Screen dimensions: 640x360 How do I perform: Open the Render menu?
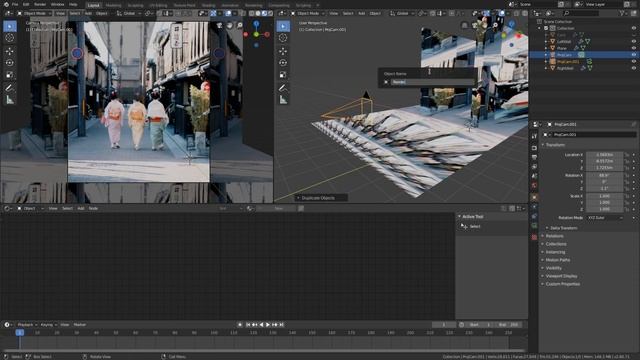[40, 4]
